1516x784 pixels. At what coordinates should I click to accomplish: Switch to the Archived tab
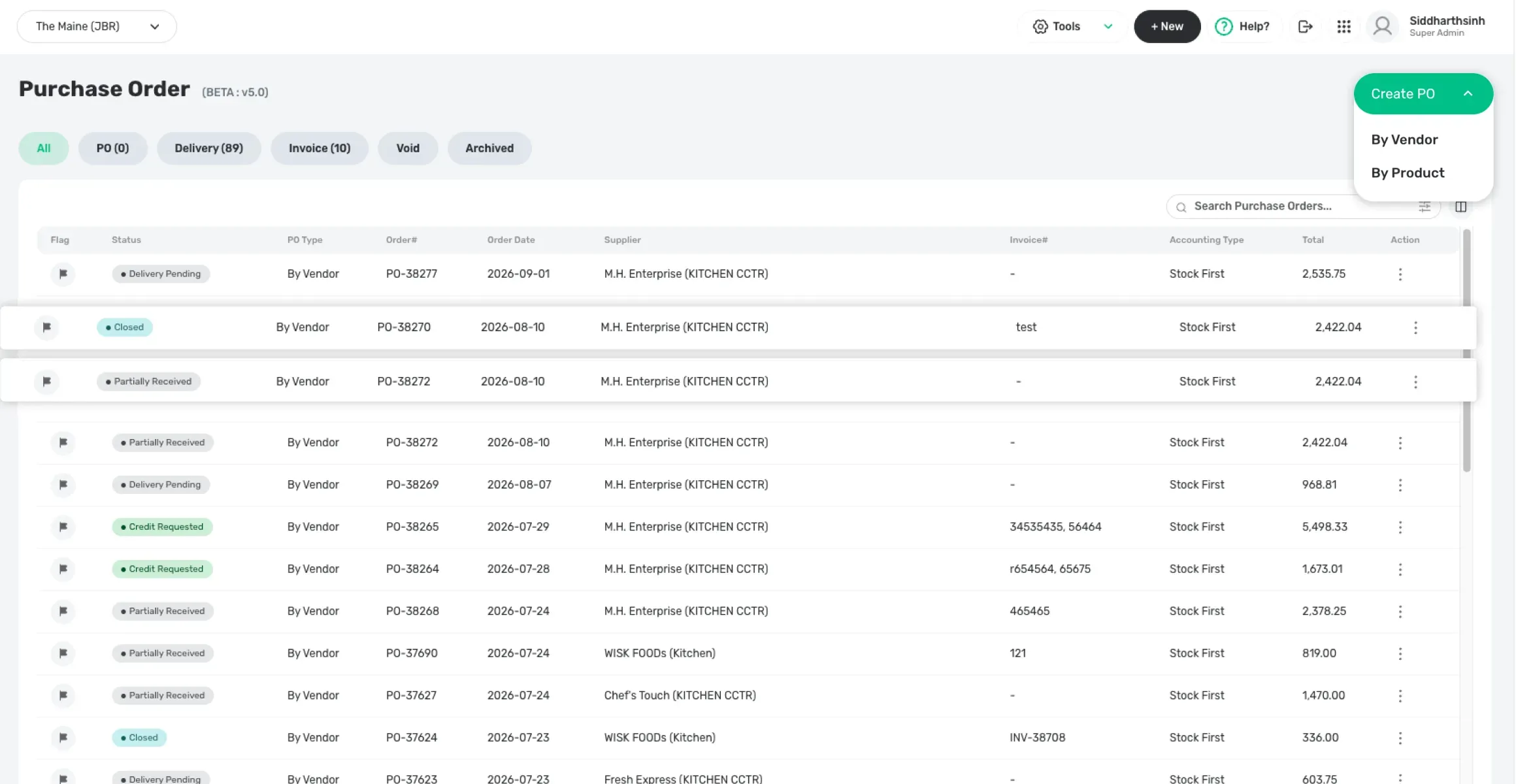click(489, 148)
